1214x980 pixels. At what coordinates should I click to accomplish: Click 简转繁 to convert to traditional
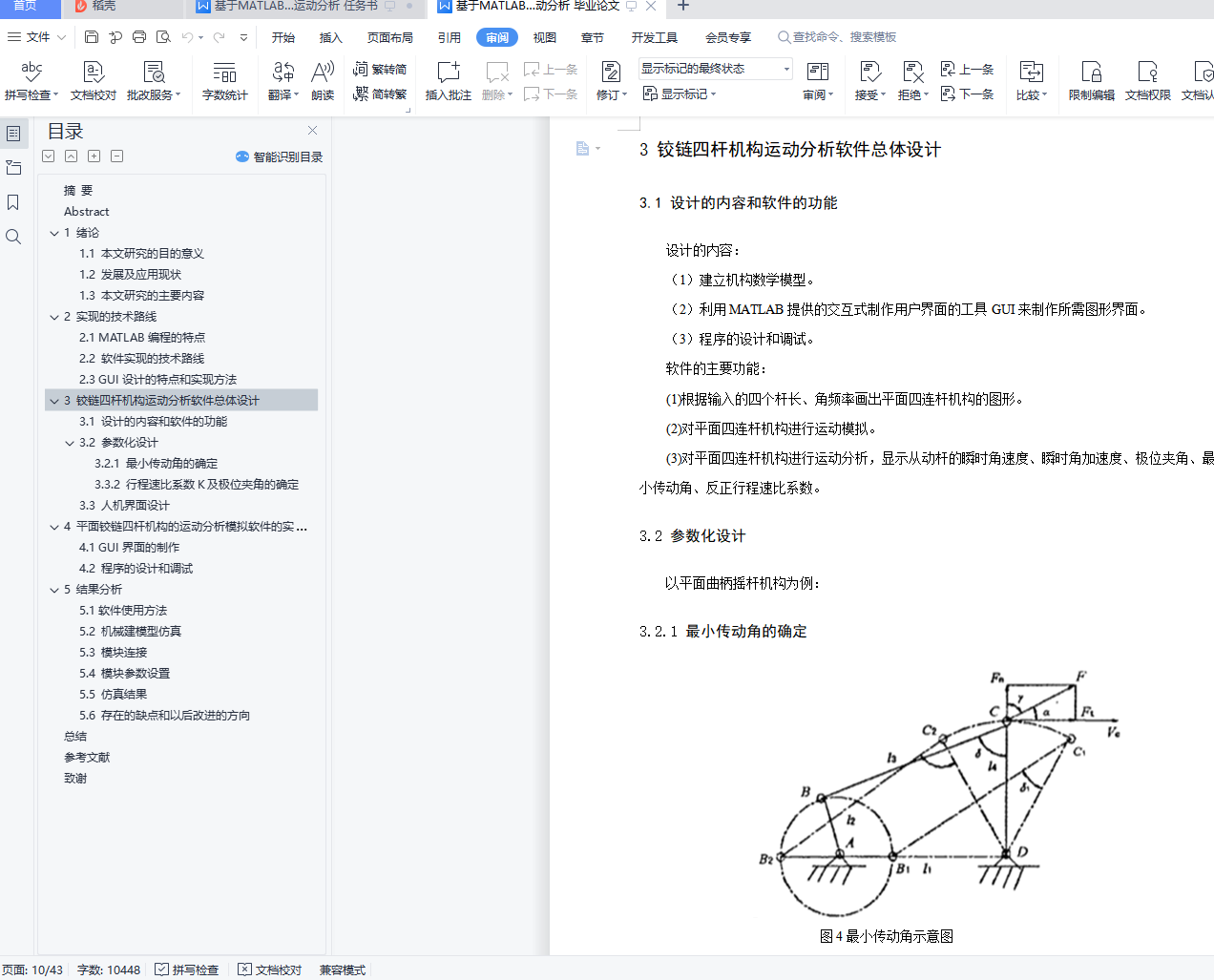coord(380,94)
